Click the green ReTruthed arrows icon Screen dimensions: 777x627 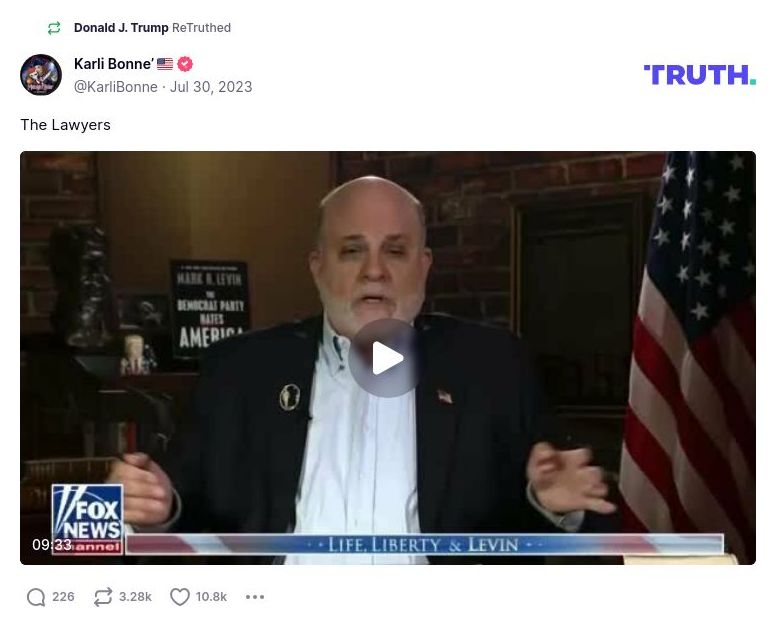tap(54, 28)
